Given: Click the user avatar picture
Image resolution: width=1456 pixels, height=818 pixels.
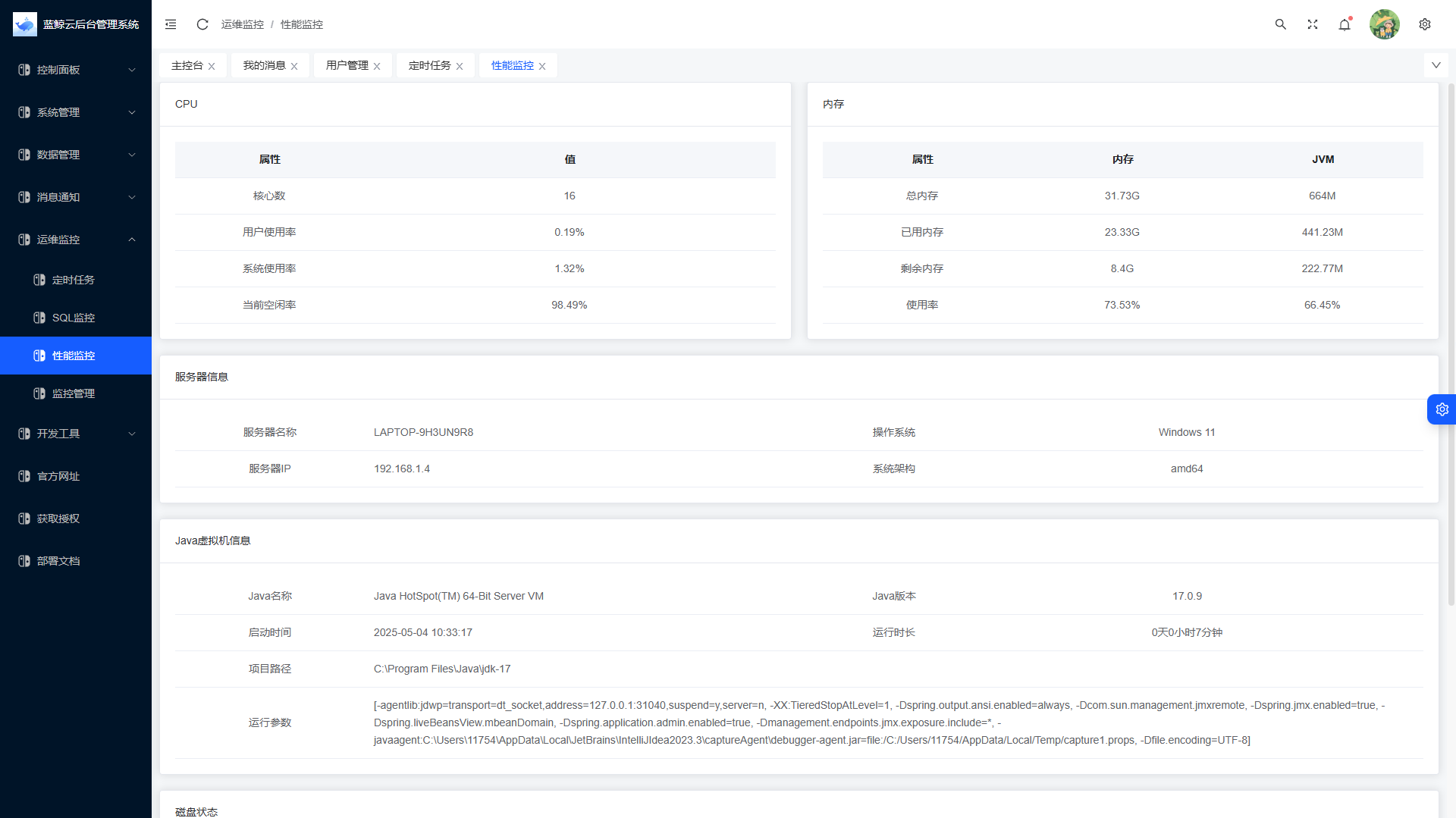Looking at the screenshot, I should (x=1384, y=24).
